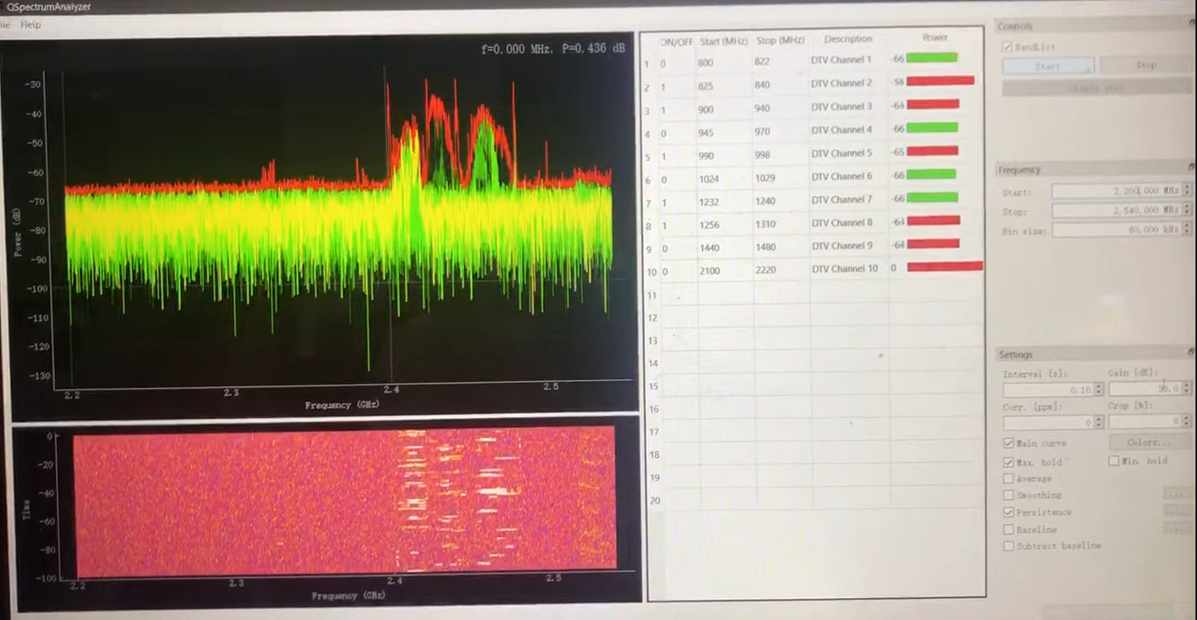Float the Settings dock panel icon
1197x620 pixels.
(1190, 354)
